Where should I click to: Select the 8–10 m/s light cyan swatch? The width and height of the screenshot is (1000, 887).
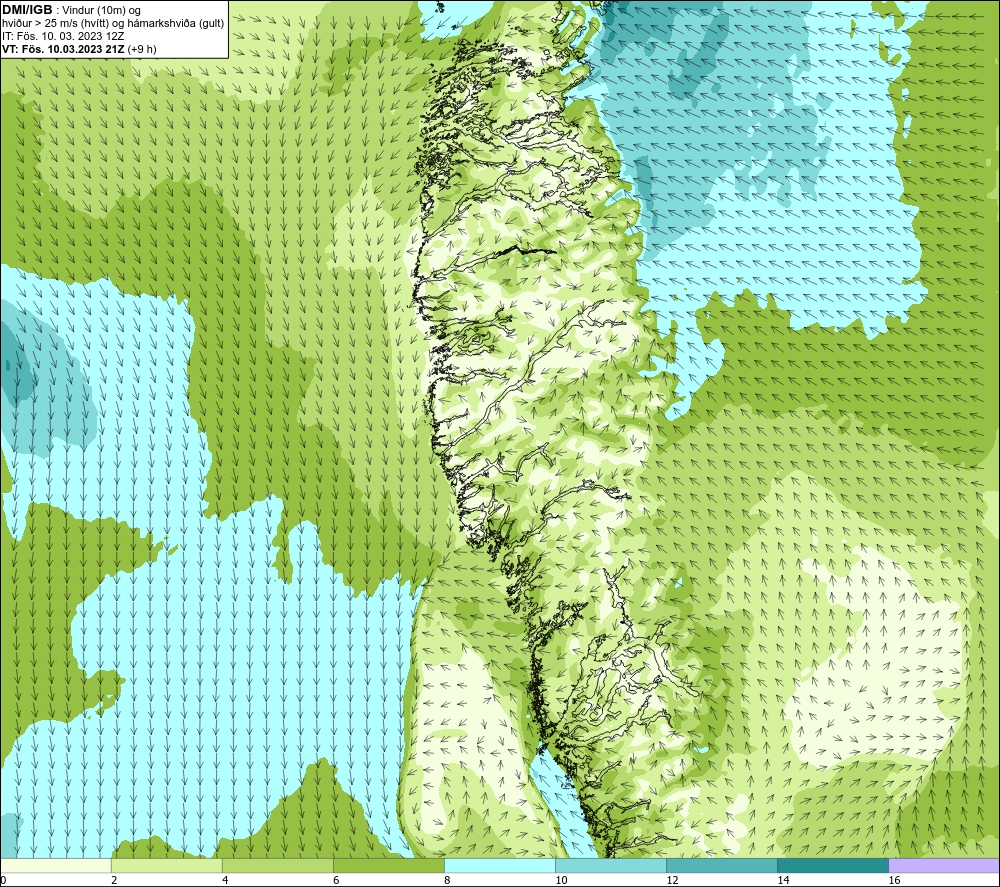click(500, 865)
